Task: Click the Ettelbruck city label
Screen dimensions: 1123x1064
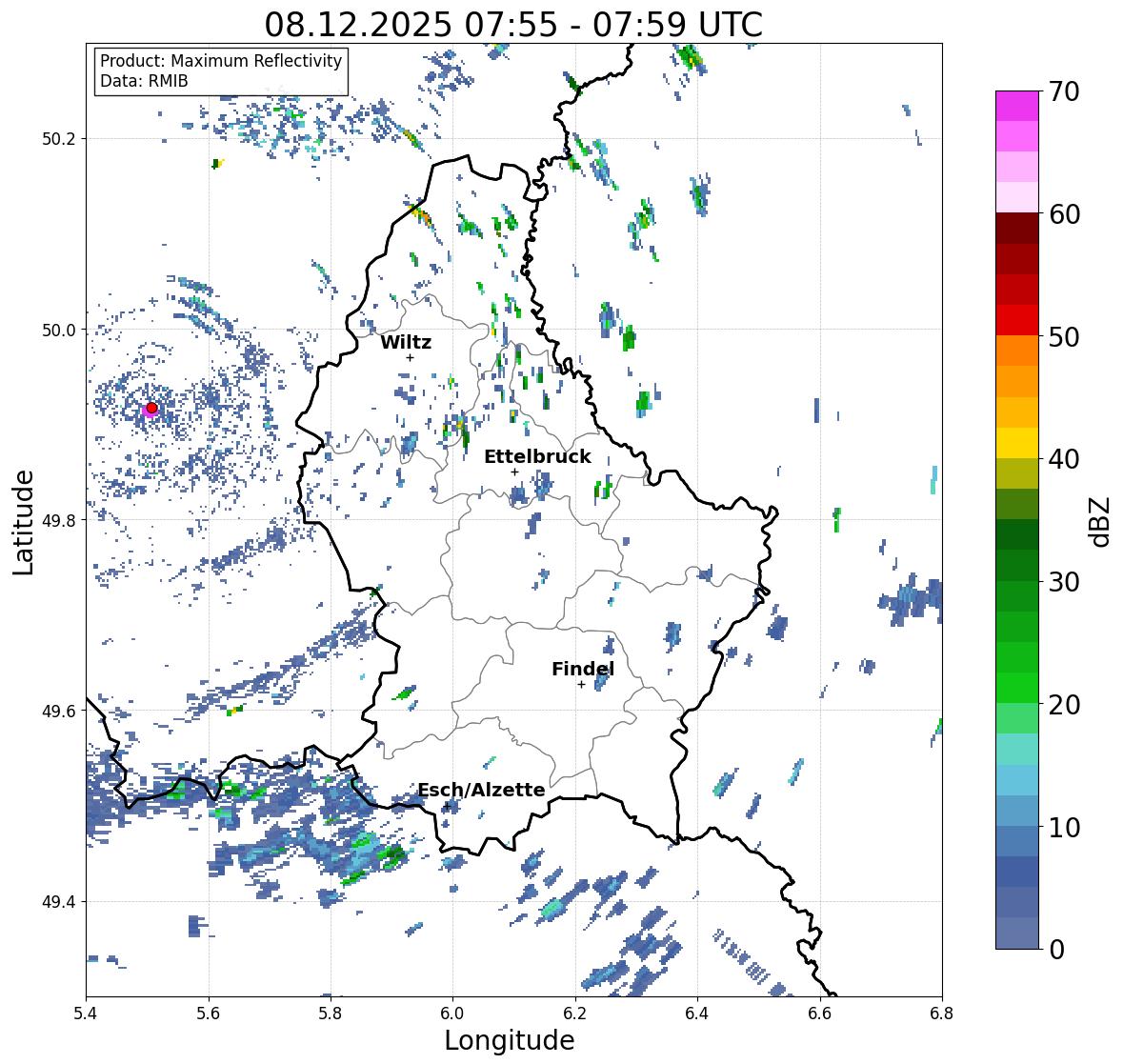Action: pyautogui.click(x=537, y=456)
